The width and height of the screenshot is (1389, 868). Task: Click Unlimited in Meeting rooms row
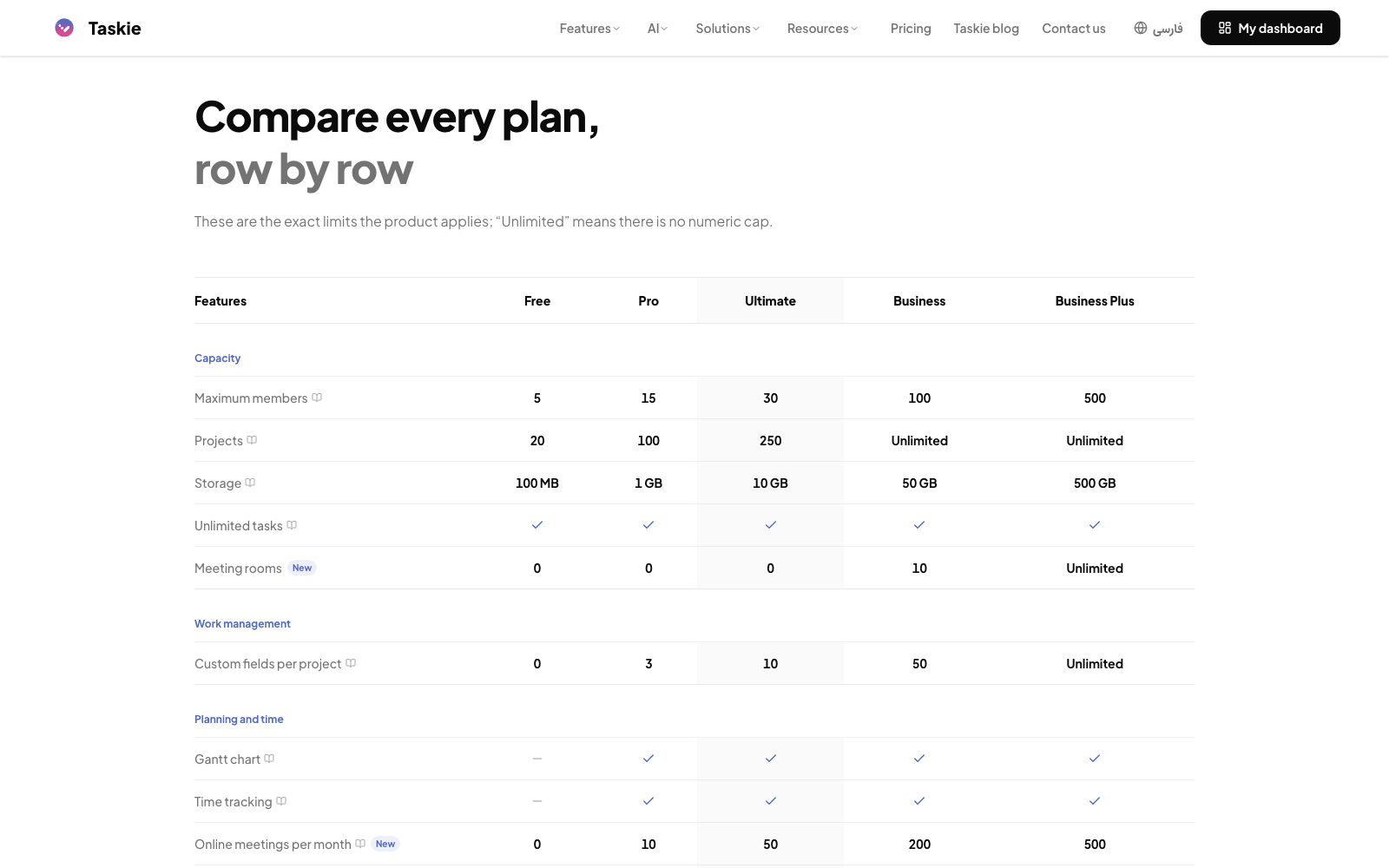click(1095, 569)
